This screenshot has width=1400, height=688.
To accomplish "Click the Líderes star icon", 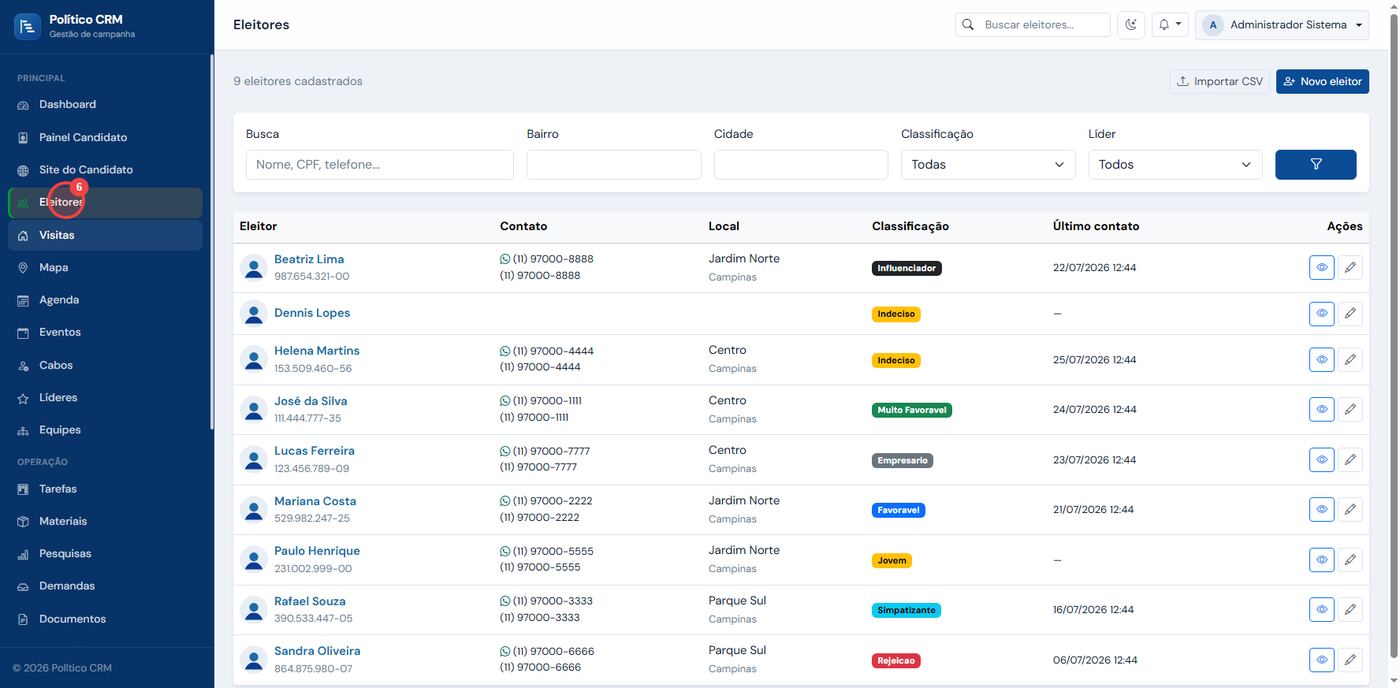I will (x=23, y=398).
